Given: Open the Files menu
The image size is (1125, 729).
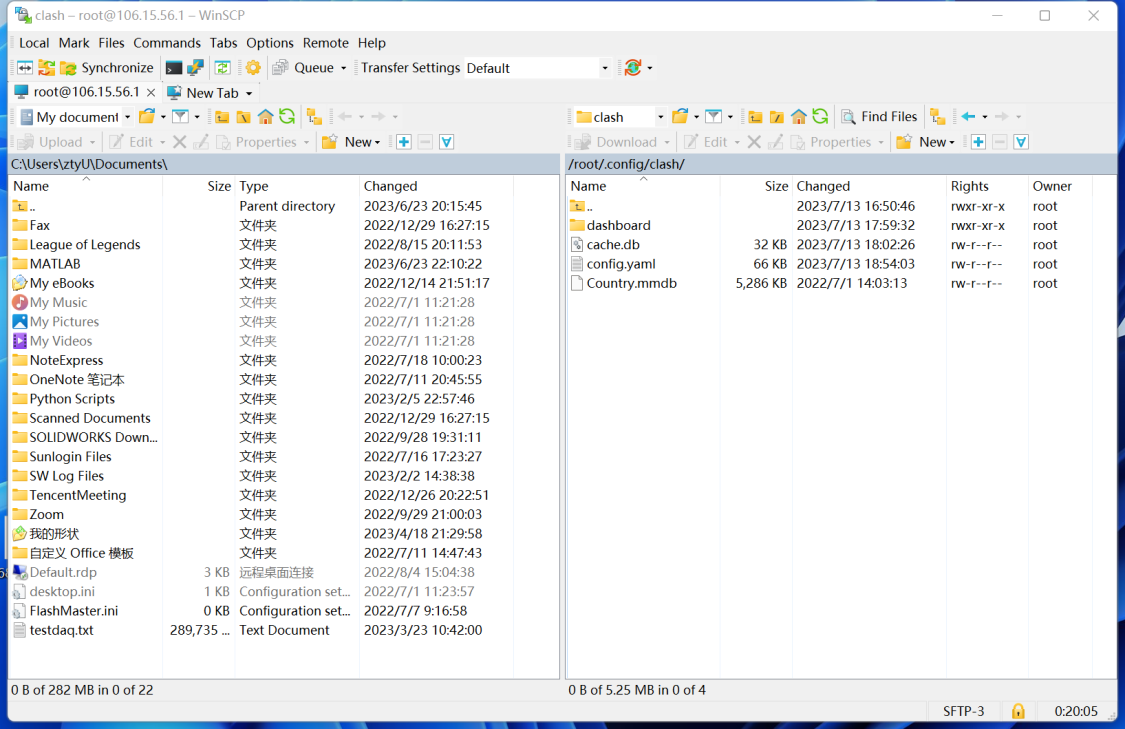Looking at the screenshot, I should (111, 43).
